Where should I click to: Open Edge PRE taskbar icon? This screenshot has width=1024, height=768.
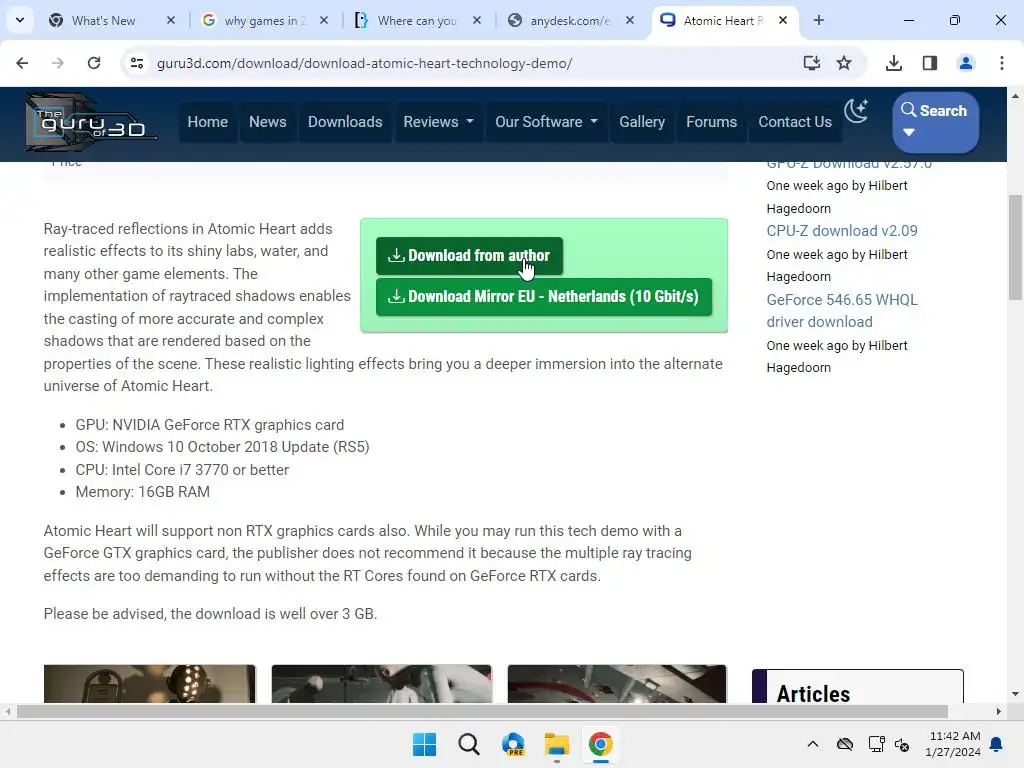click(513, 744)
